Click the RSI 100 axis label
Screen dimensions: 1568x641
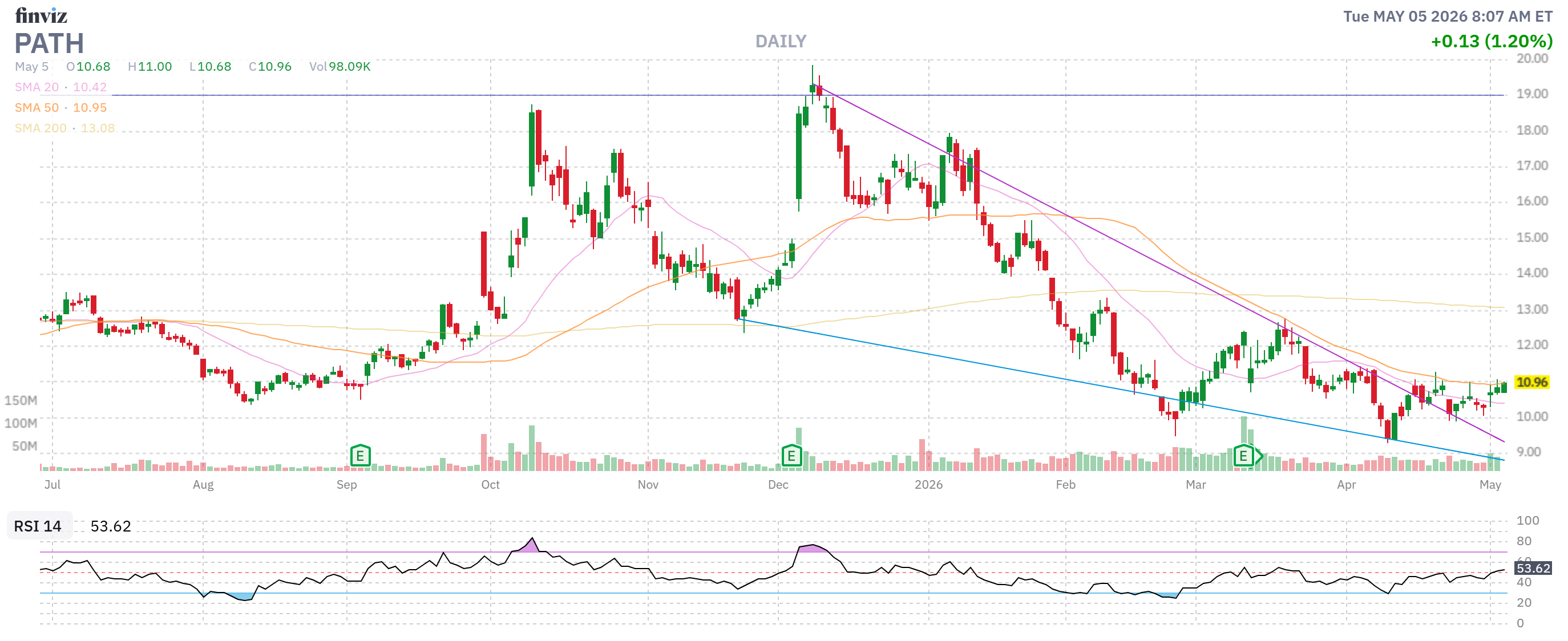coord(1528,521)
